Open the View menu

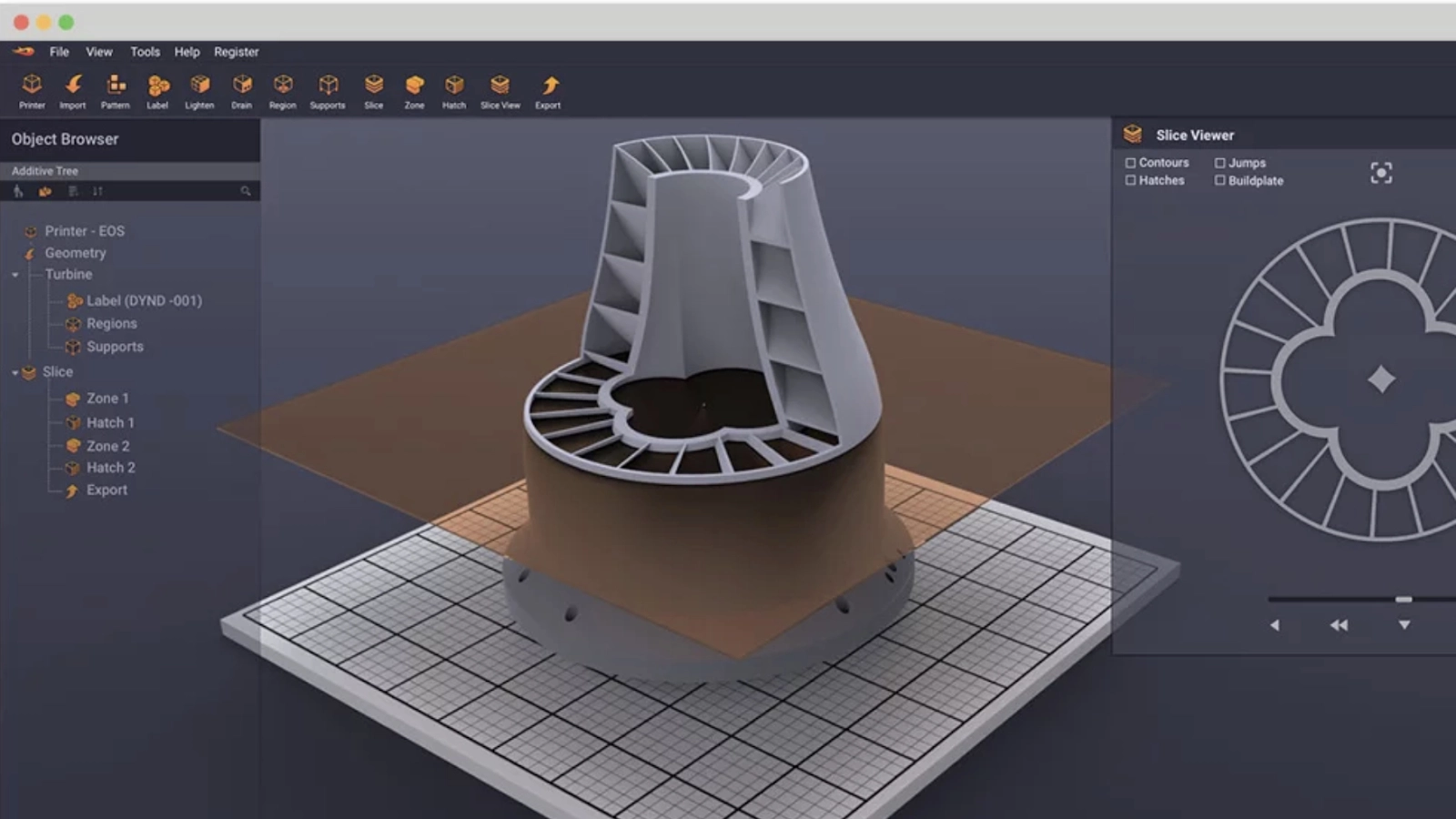click(99, 52)
